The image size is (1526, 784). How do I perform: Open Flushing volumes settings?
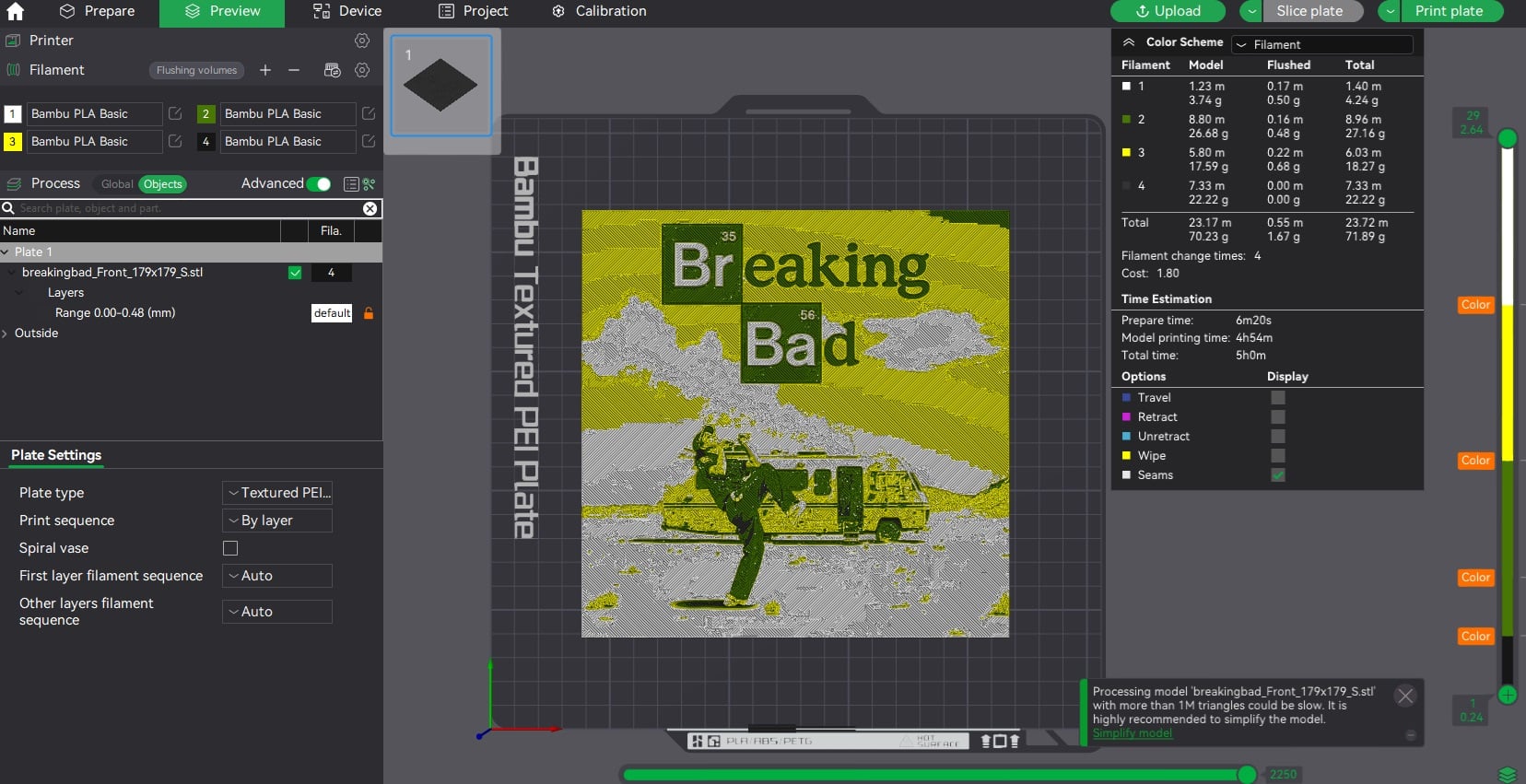196,70
